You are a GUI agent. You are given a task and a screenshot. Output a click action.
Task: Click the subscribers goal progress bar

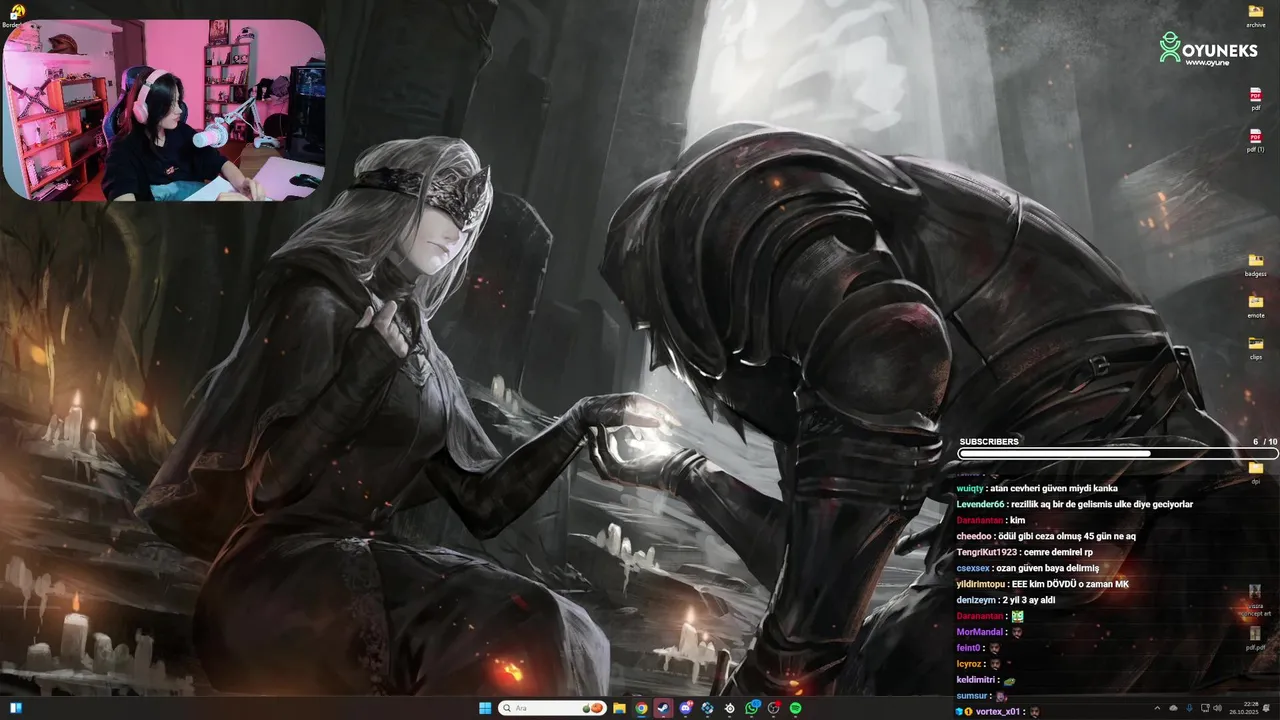(1118, 453)
